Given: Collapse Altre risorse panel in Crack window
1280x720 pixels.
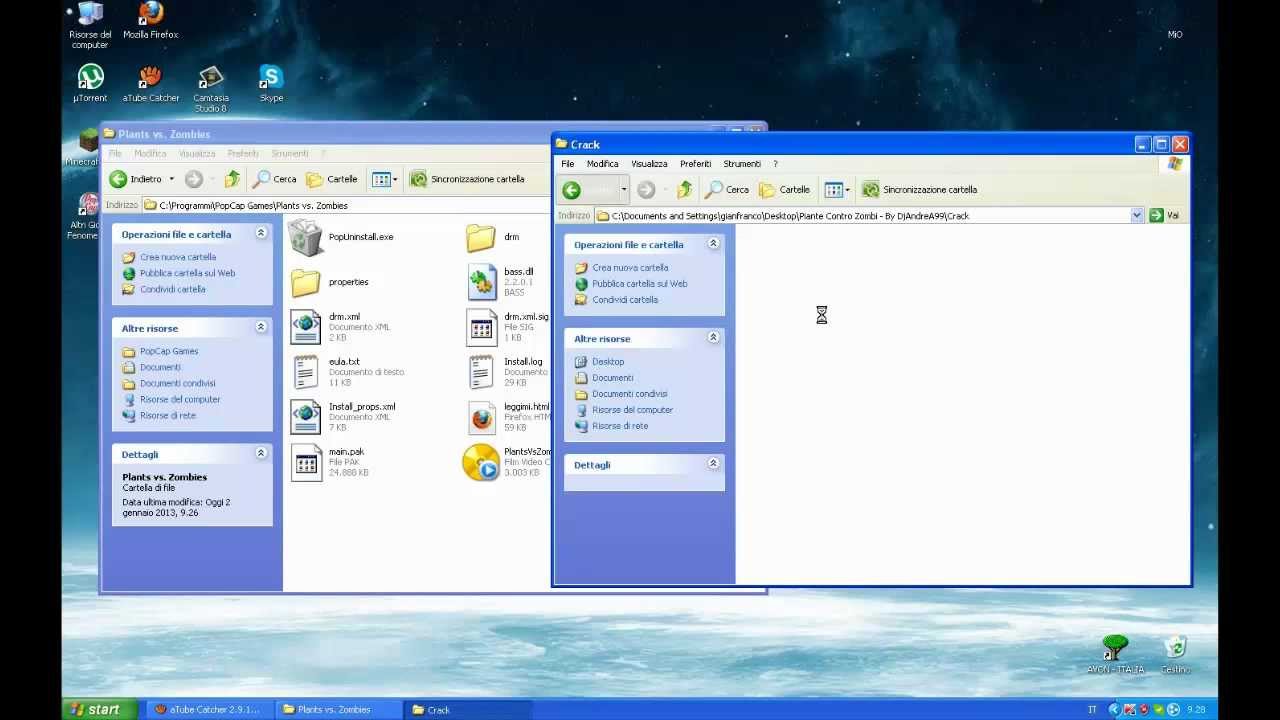Looking at the screenshot, I should click(713, 338).
